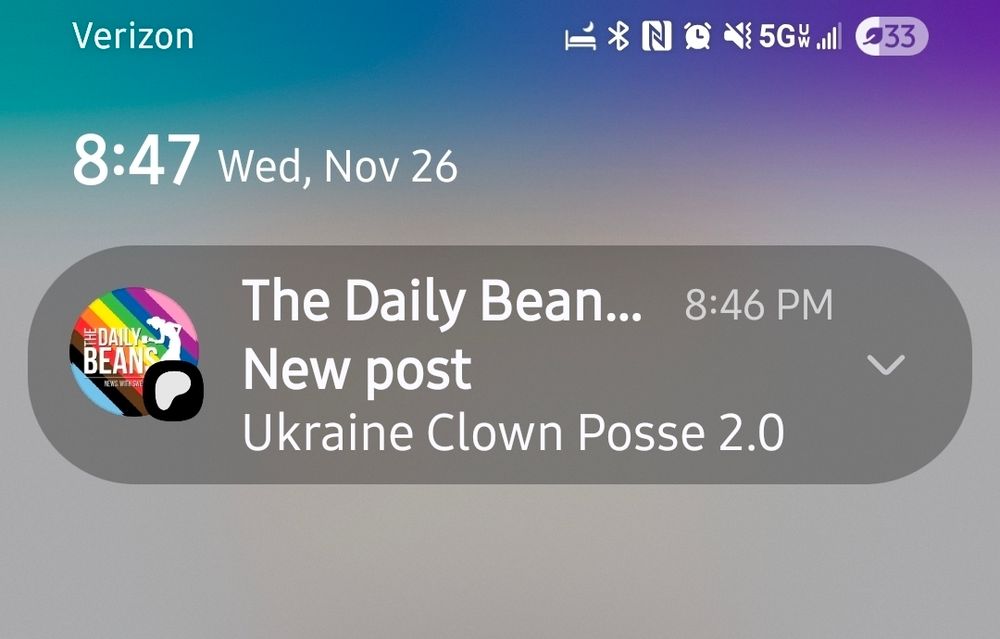Viewport: 1000px width, 639px height.
Task: Tap the battery 33 percent indicator
Action: click(x=892, y=36)
